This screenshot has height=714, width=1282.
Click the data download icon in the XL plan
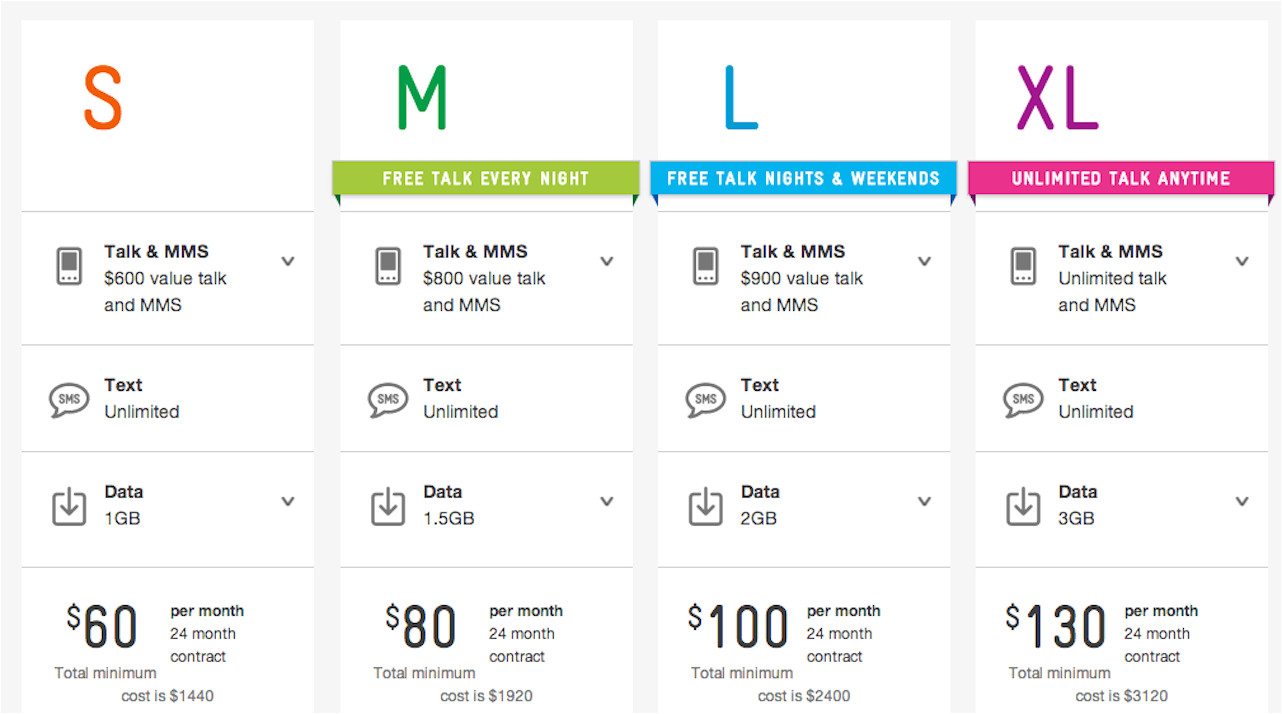coord(1023,505)
